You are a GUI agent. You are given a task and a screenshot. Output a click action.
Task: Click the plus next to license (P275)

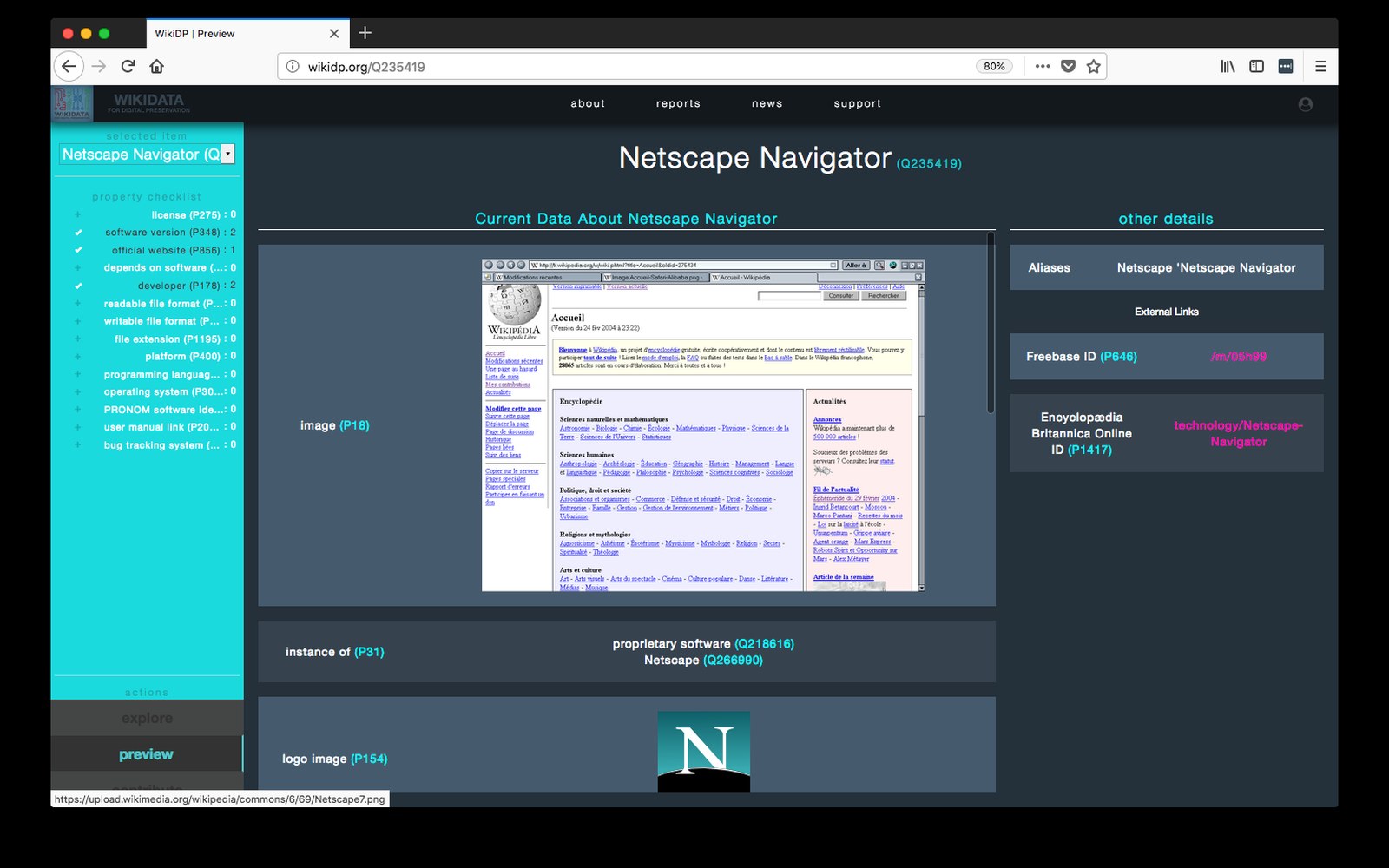click(x=77, y=214)
